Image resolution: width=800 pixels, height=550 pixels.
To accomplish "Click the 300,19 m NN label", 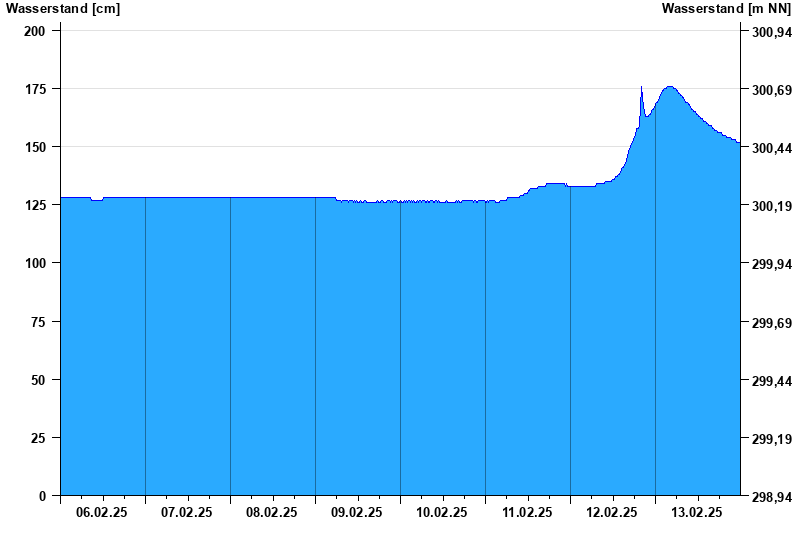I will [772, 207].
